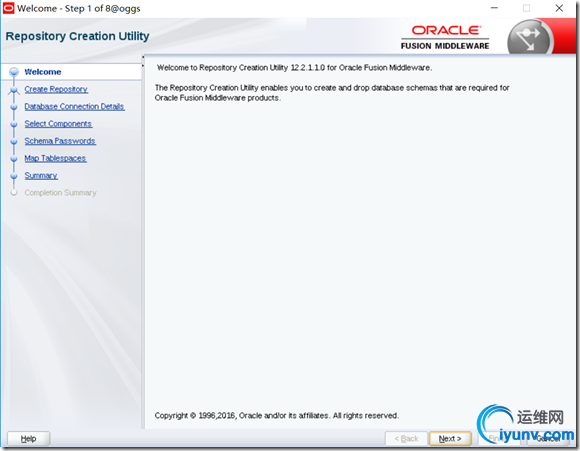Click the Help button
The width and height of the screenshot is (580, 451).
(28, 439)
